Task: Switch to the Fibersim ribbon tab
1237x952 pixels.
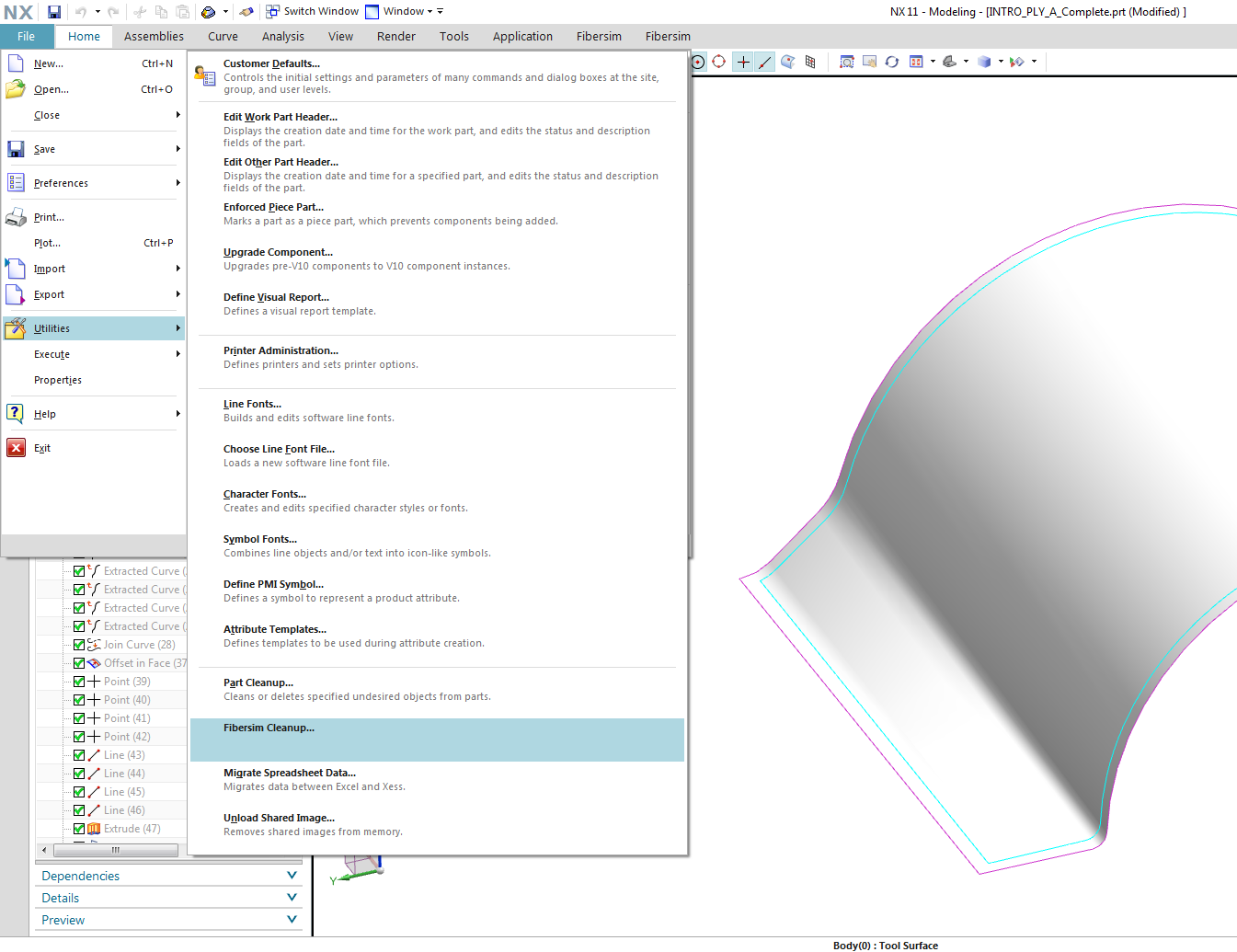Action: point(599,36)
